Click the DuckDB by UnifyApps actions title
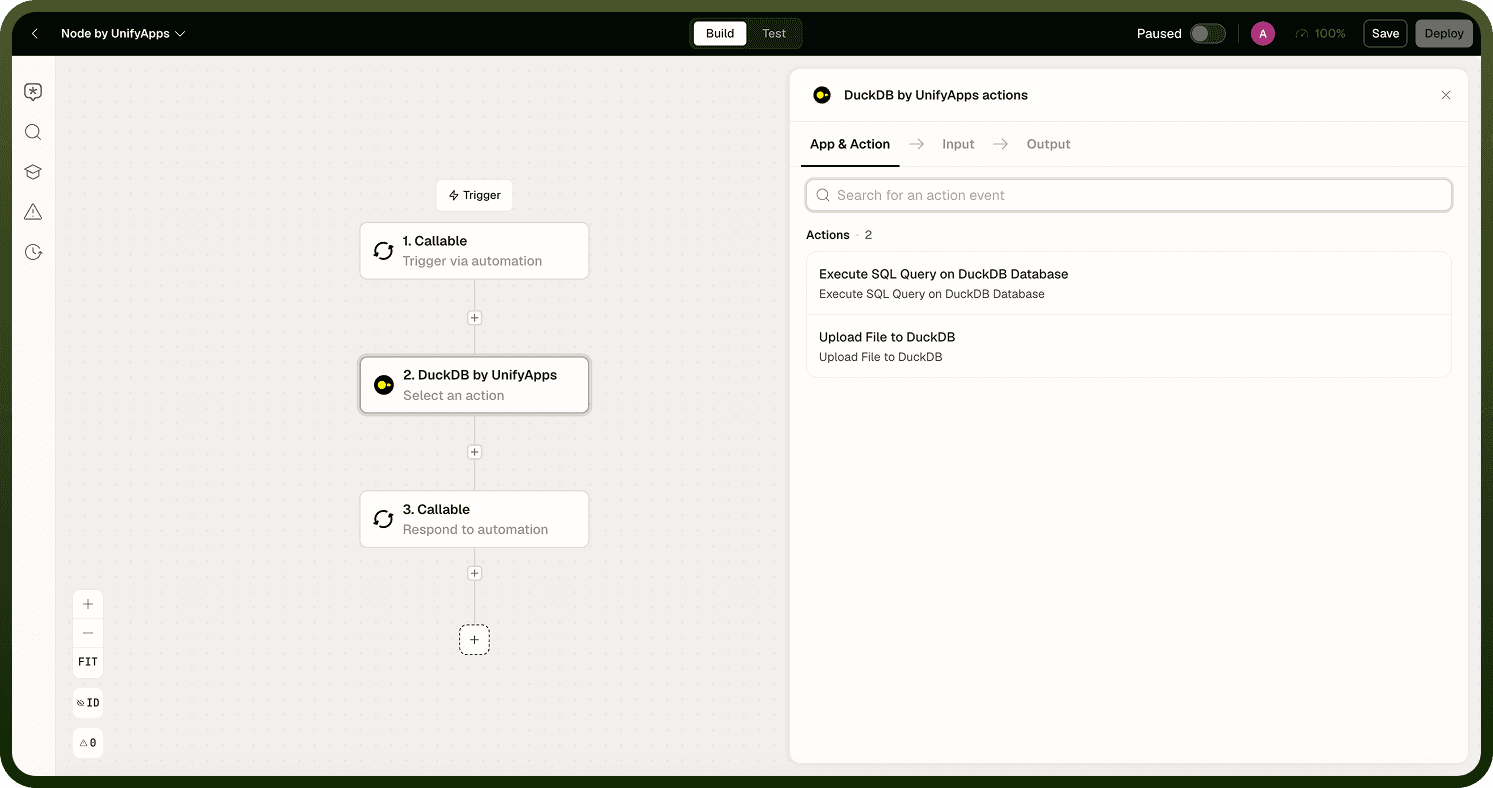Image resolution: width=1493 pixels, height=788 pixels. pyautogui.click(x=936, y=95)
